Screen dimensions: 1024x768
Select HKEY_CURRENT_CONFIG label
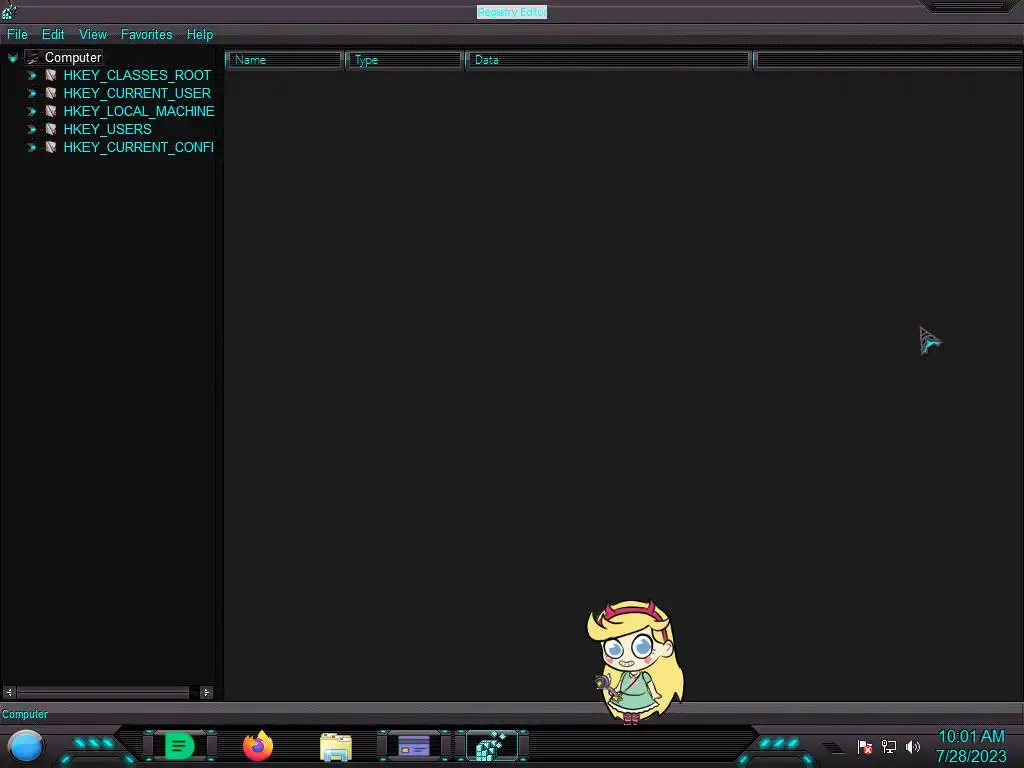(138, 147)
